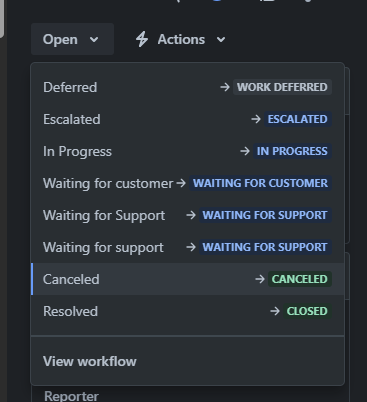Select In Progress from status list
Screen dimensions: 367x402
point(188,151)
